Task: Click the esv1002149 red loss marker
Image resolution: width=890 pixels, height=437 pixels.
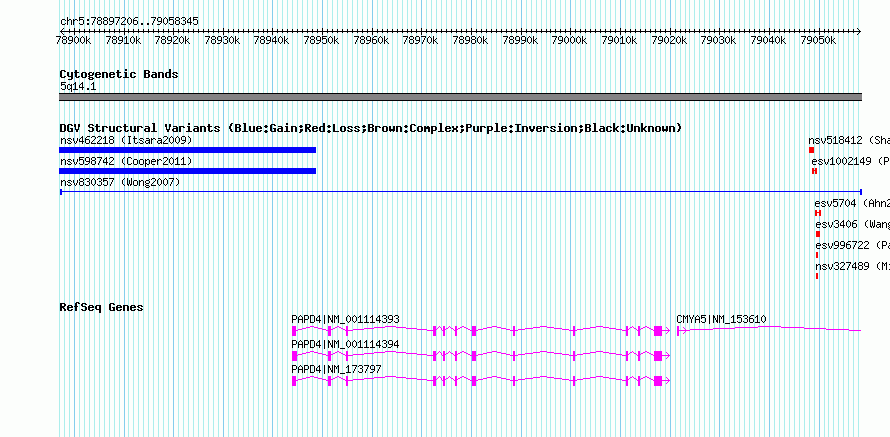Action: (815, 171)
